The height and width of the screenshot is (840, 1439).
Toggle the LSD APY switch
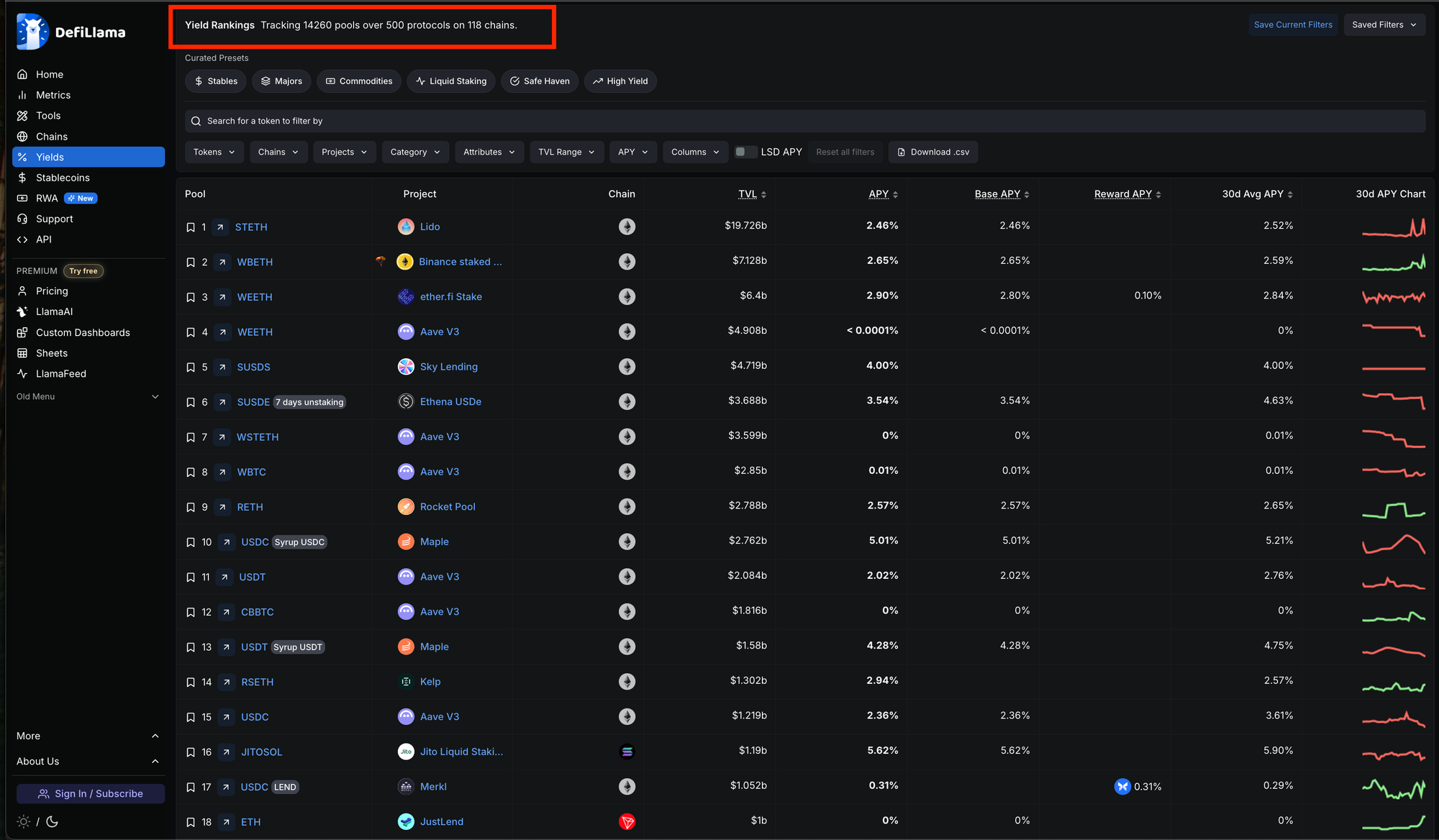tap(745, 152)
